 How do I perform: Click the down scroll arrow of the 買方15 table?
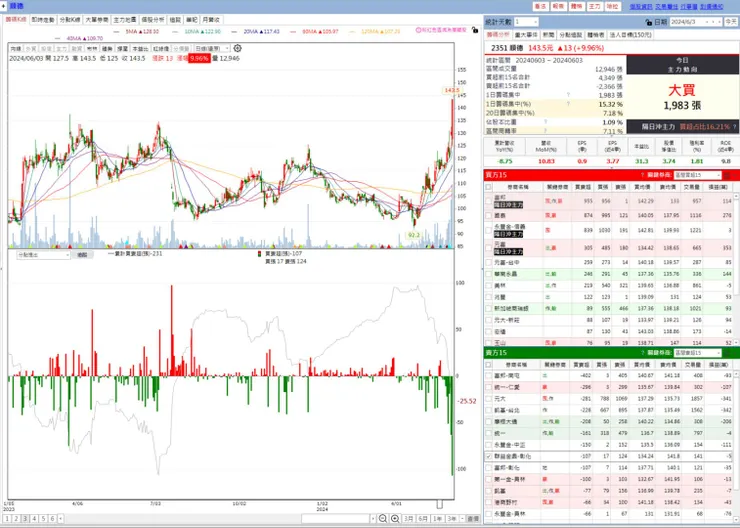(x=736, y=343)
